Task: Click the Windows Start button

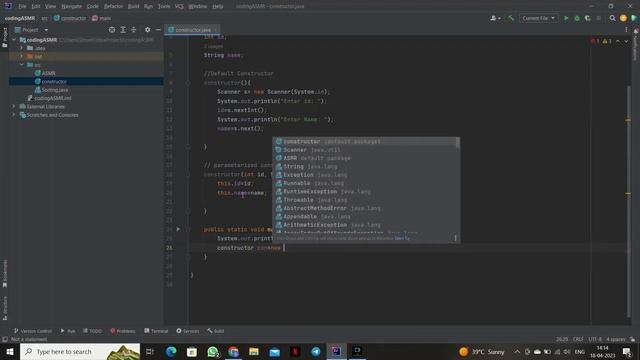Action: point(9,351)
